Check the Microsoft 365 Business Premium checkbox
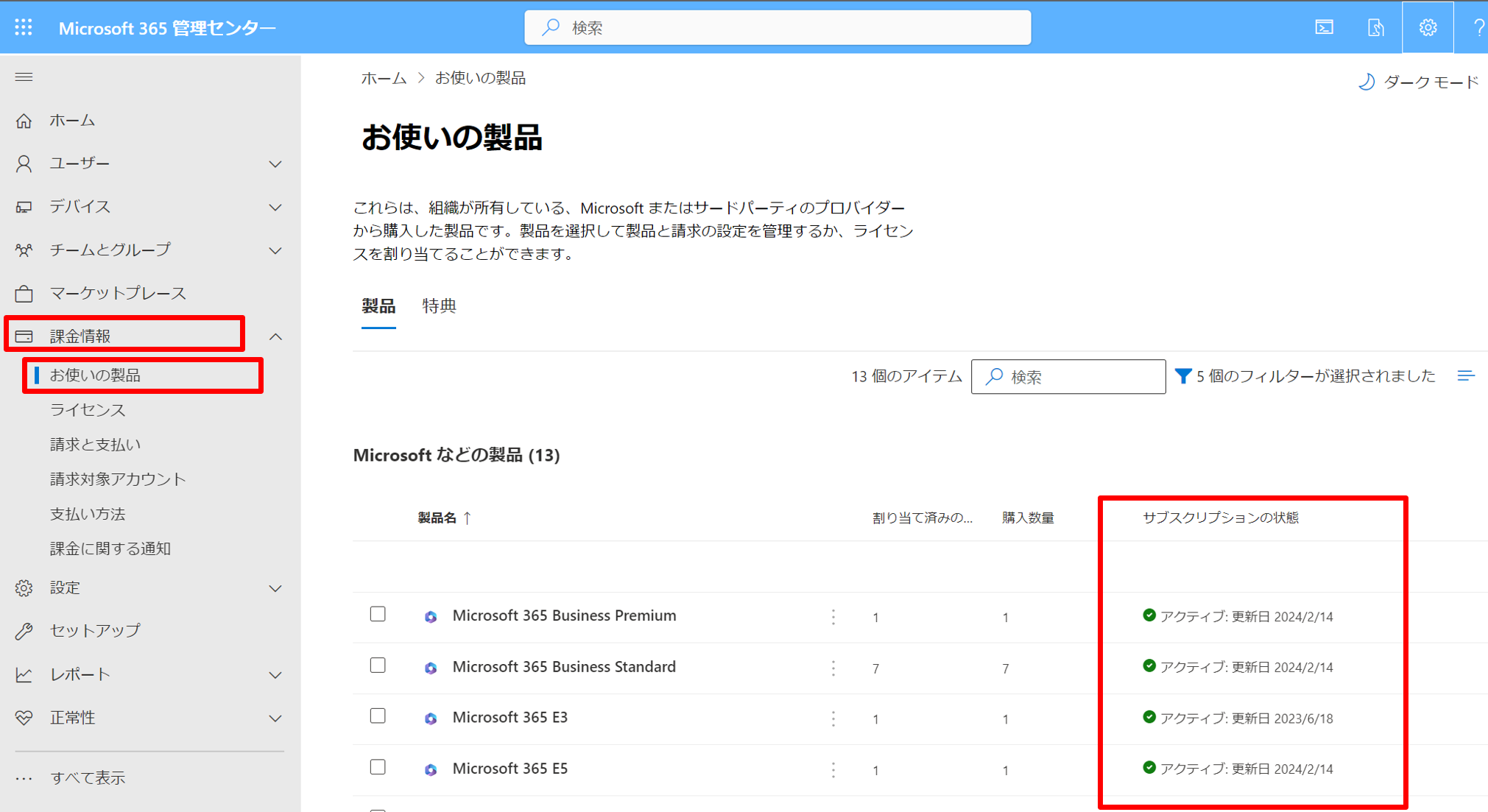 pos(378,614)
